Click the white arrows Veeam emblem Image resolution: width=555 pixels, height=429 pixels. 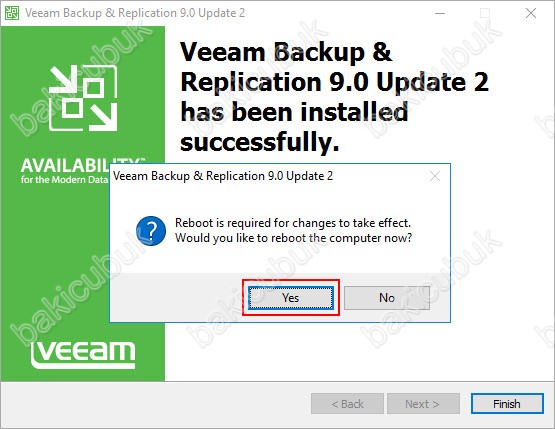(x=83, y=98)
